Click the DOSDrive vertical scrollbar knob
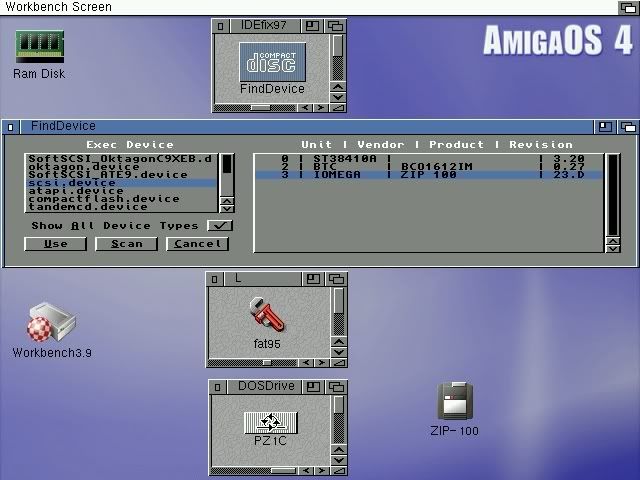 coord(339,404)
